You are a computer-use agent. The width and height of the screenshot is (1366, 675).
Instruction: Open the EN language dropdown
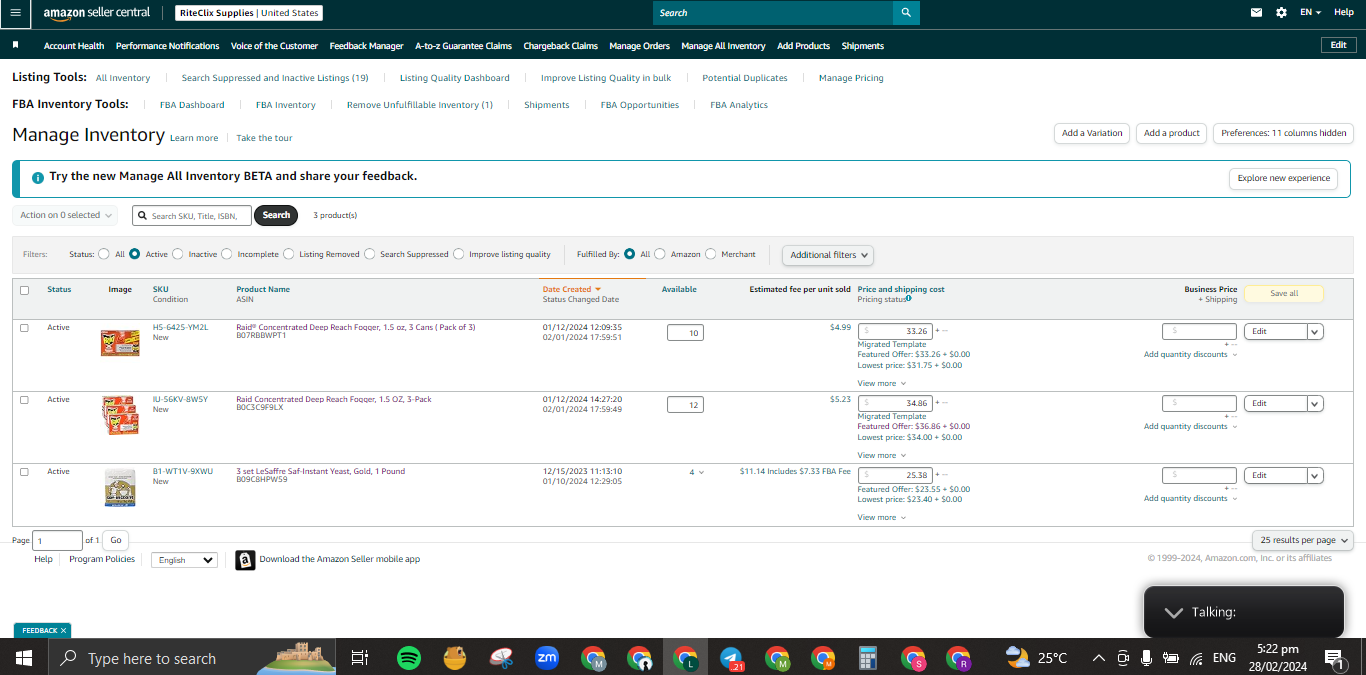point(1310,13)
